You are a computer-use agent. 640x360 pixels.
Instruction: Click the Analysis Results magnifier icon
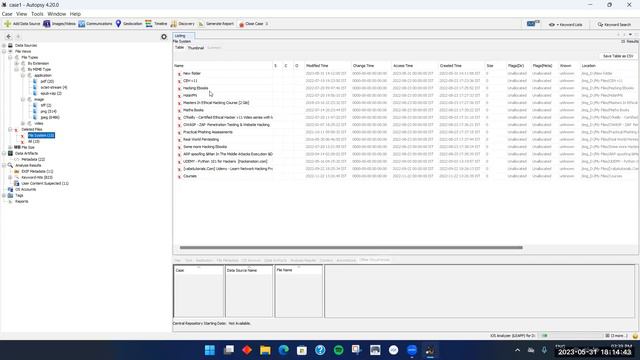10,165
